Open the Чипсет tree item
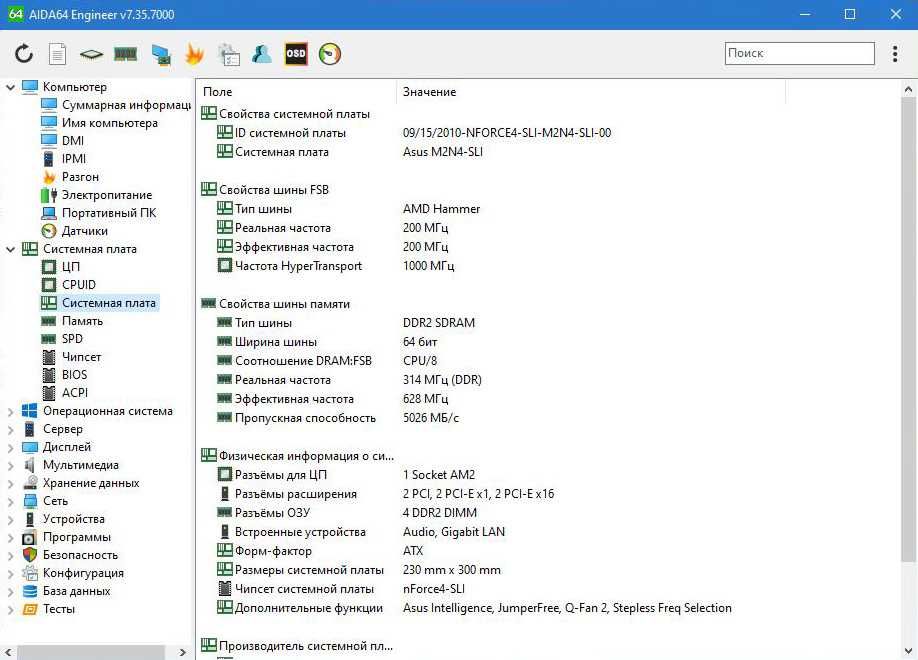This screenshot has height=660, width=918. pyautogui.click(x=81, y=357)
